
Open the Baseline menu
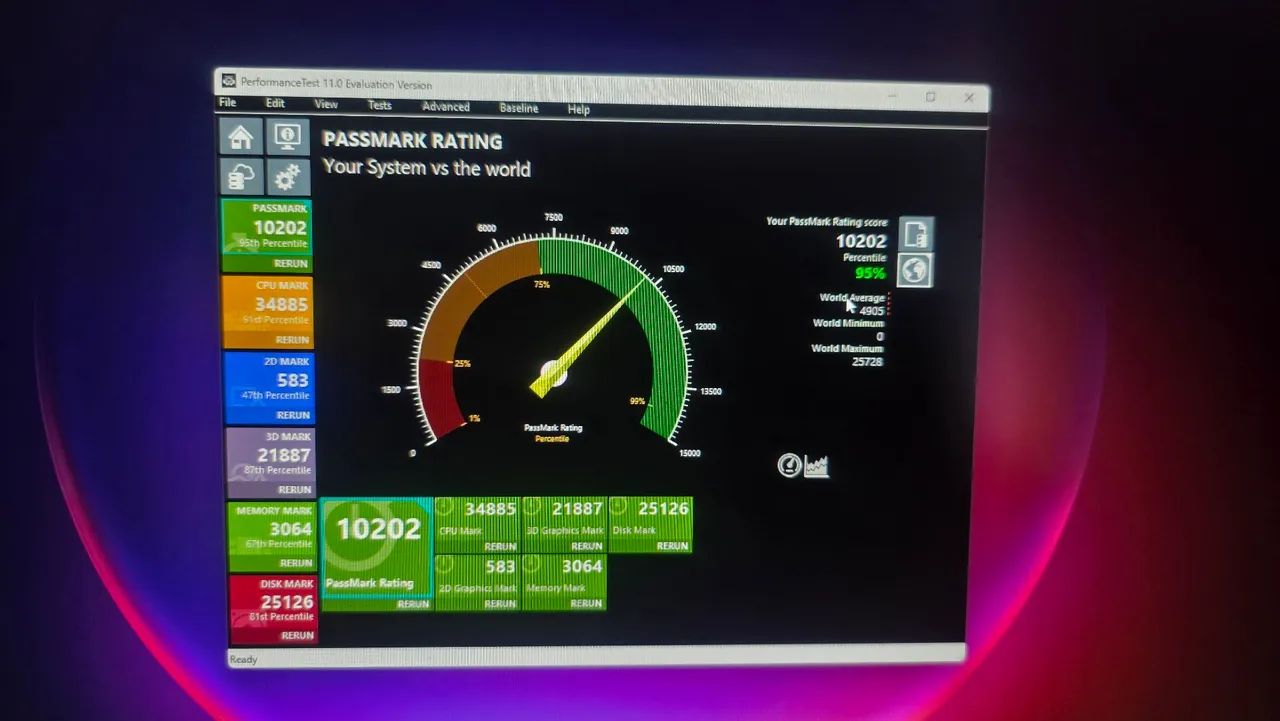pos(519,108)
